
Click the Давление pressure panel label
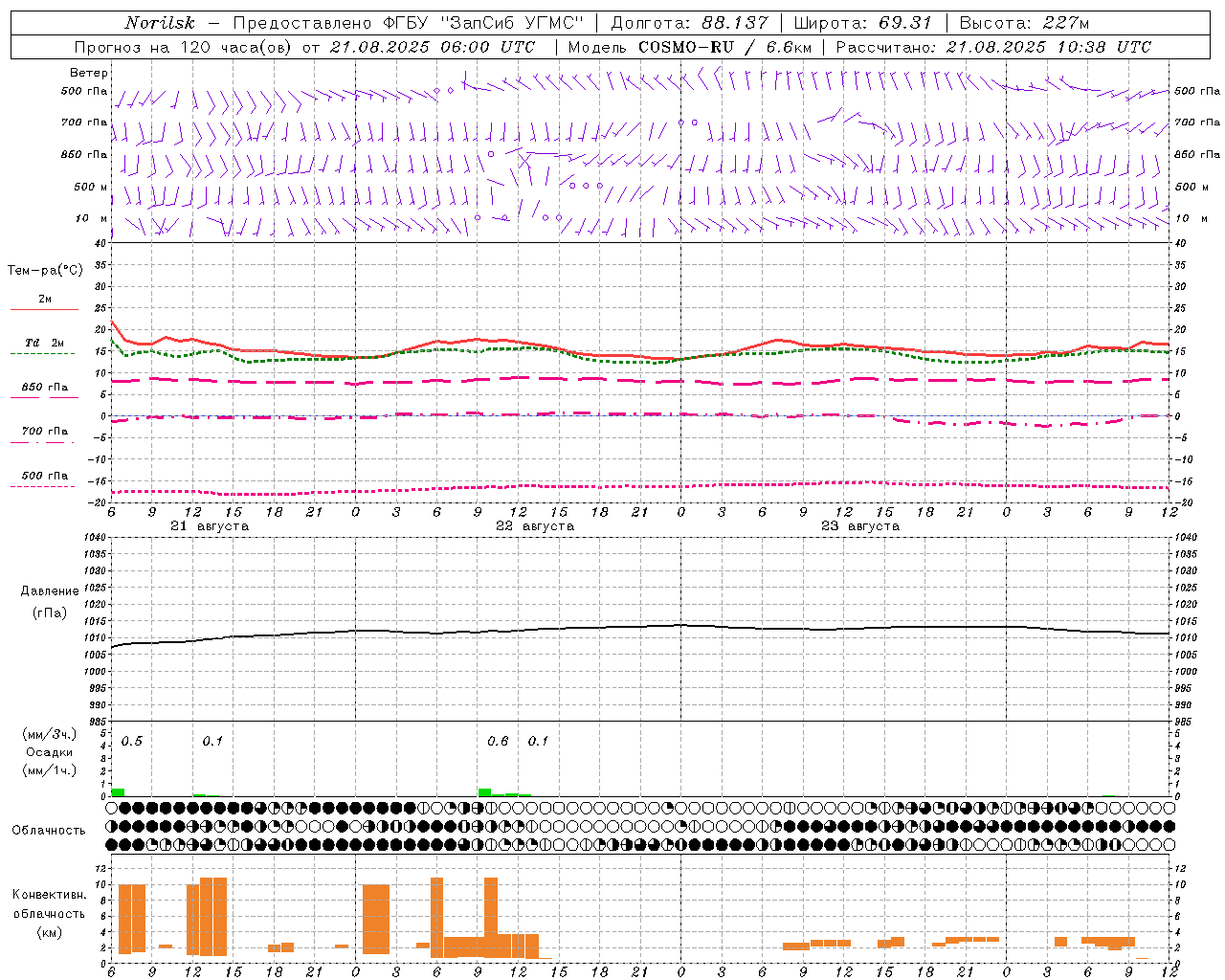[x=50, y=591]
